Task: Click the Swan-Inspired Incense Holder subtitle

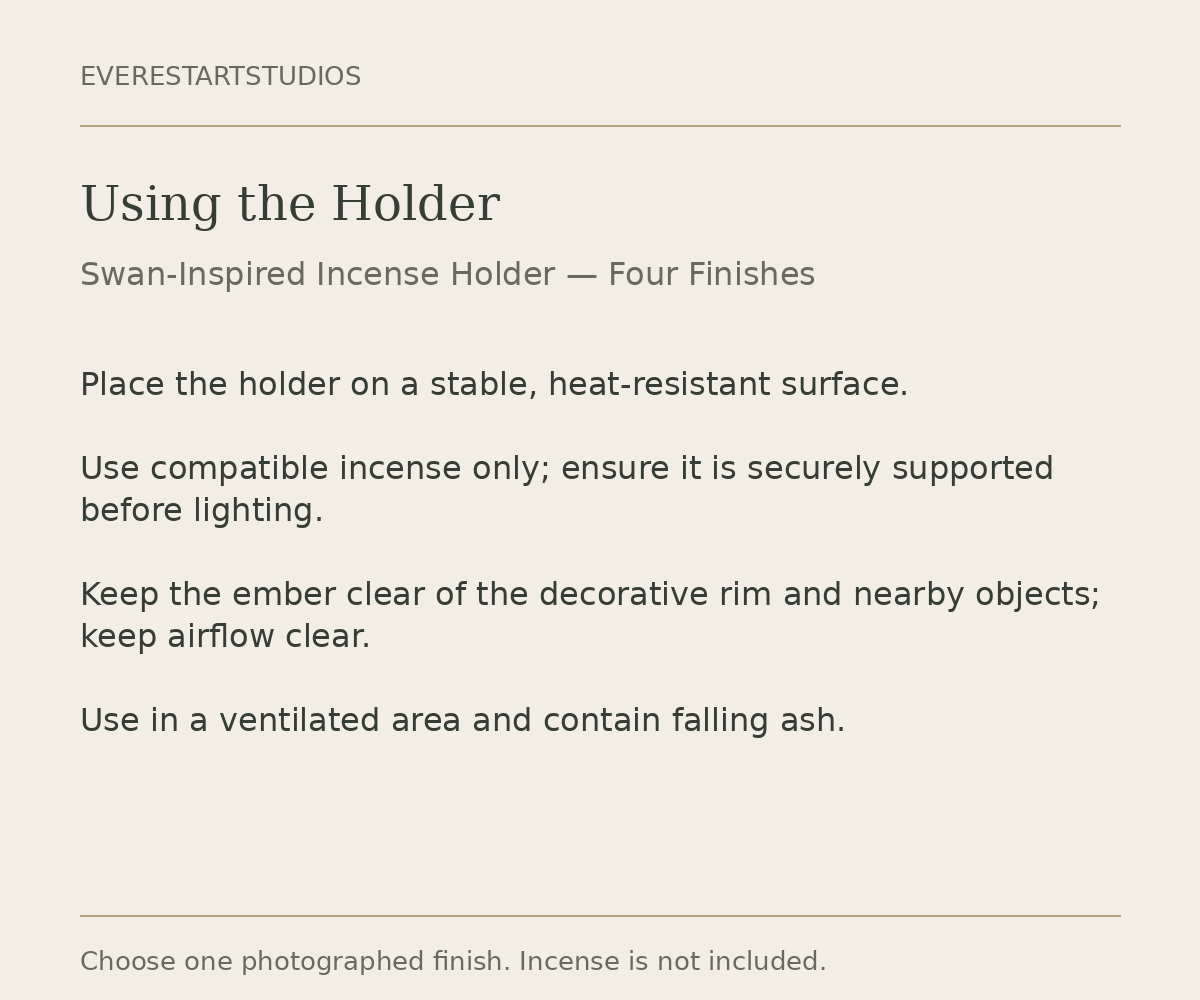Action: pos(447,275)
